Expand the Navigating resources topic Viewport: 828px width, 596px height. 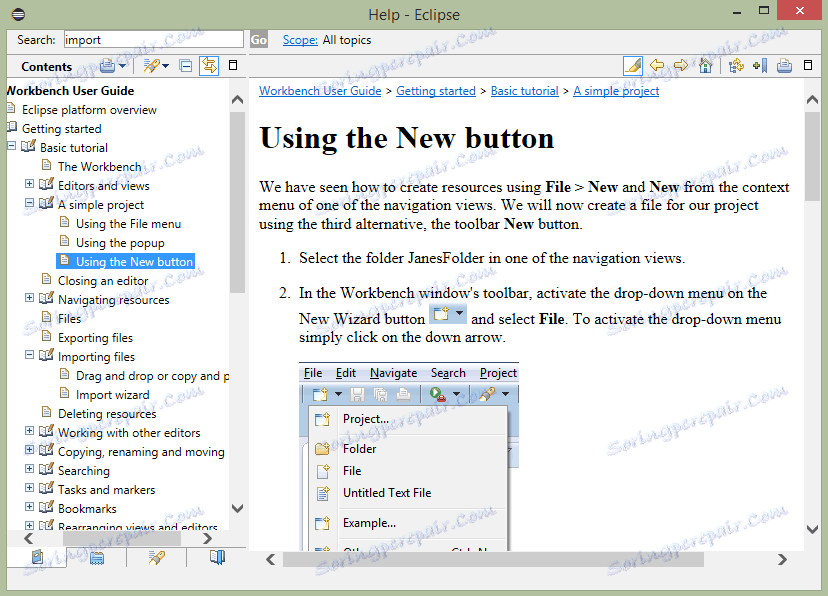[30, 299]
